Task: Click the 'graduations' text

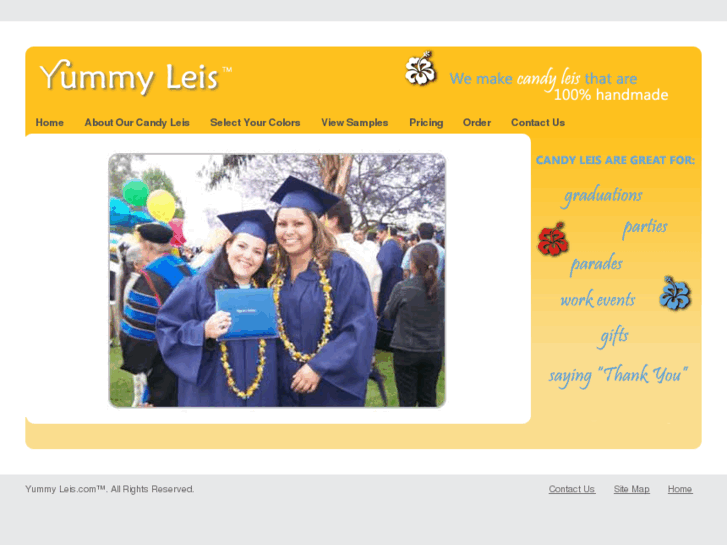Action: tap(603, 195)
